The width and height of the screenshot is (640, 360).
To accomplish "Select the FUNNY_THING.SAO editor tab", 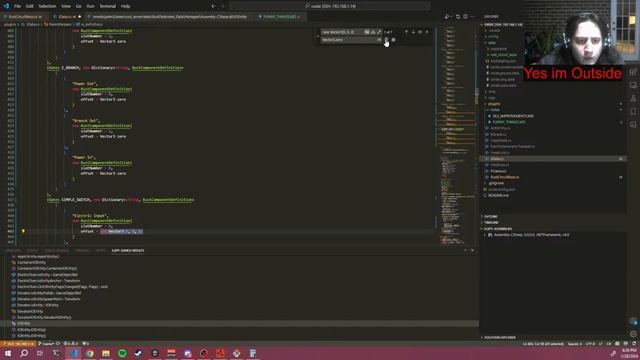I will (280, 17).
